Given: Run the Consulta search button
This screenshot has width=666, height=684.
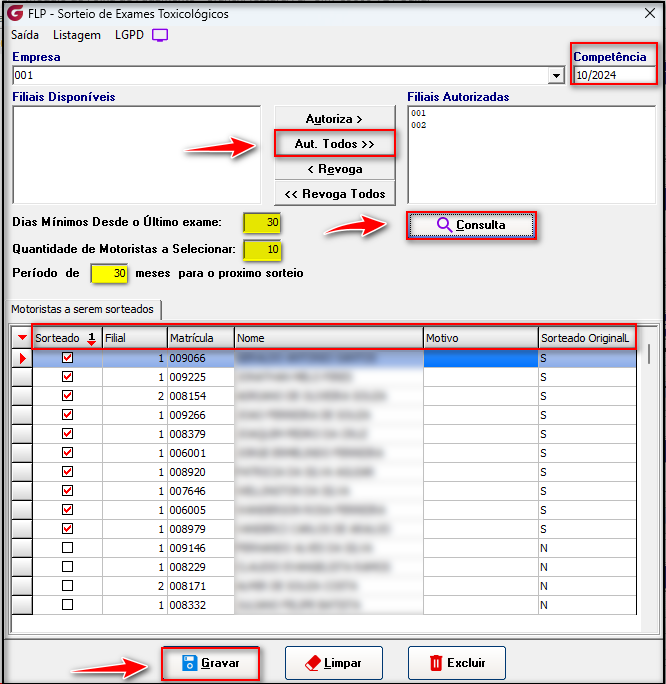Looking at the screenshot, I should pos(471,225).
